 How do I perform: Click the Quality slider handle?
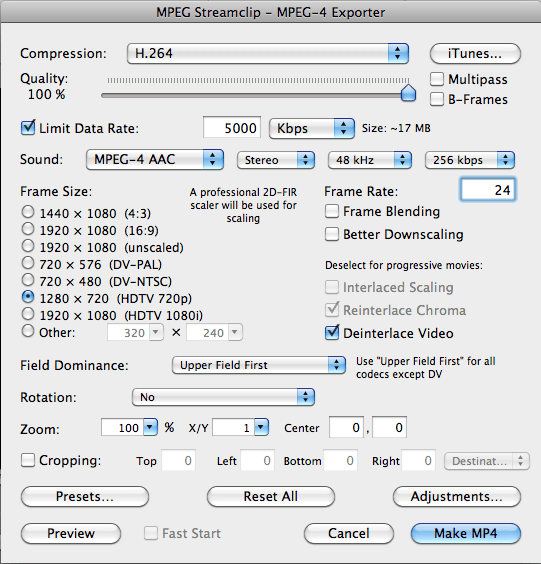[x=408, y=93]
